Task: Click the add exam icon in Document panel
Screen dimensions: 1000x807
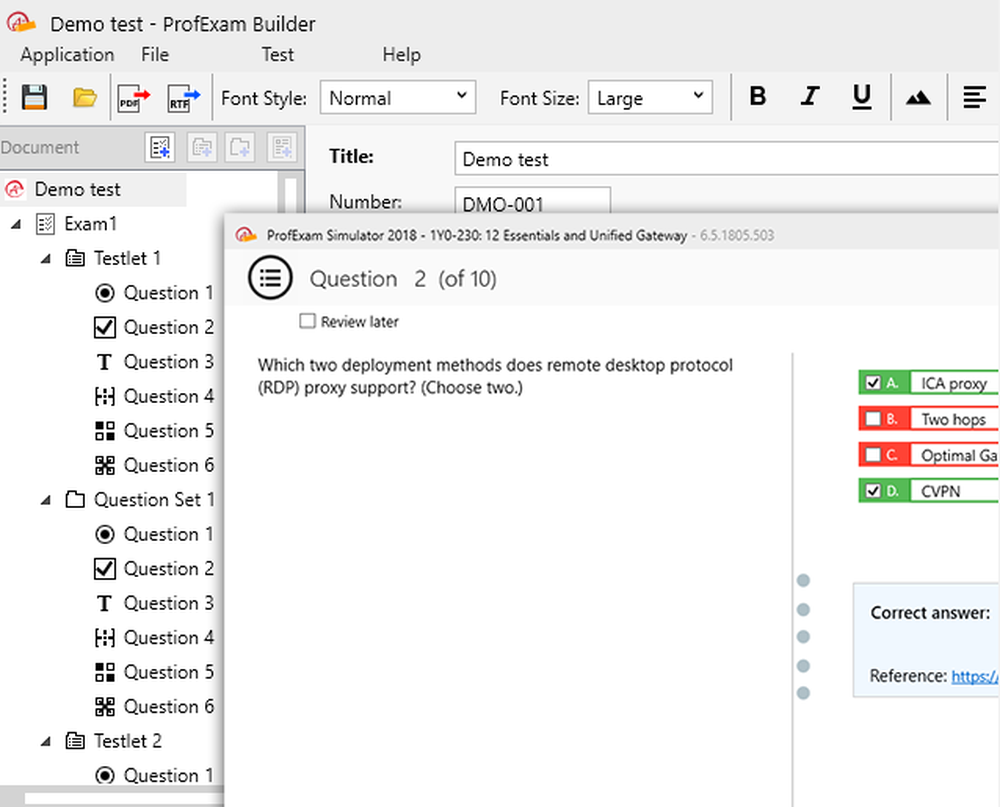Action: 159,147
